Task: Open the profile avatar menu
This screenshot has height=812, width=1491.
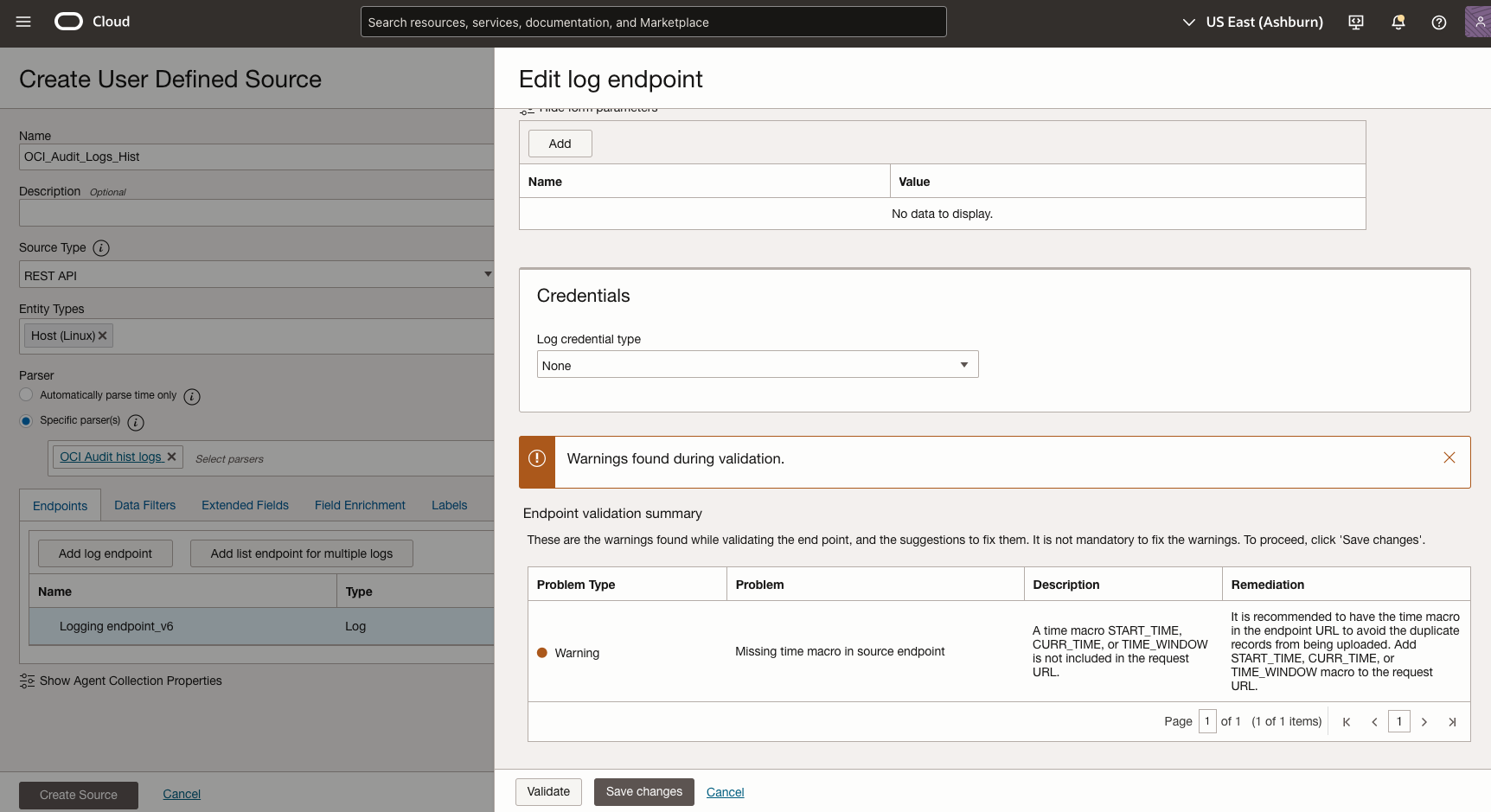Action: (x=1478, y=22)
